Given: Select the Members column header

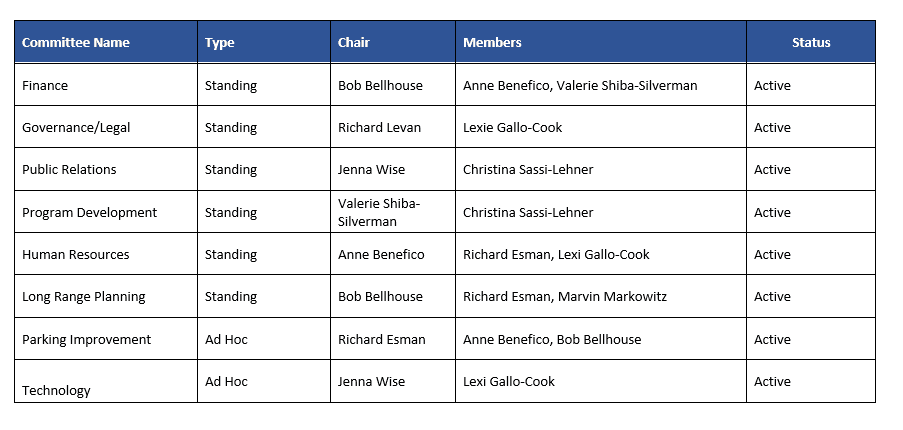Looking at the screenshot, I should tap(492, 43).
